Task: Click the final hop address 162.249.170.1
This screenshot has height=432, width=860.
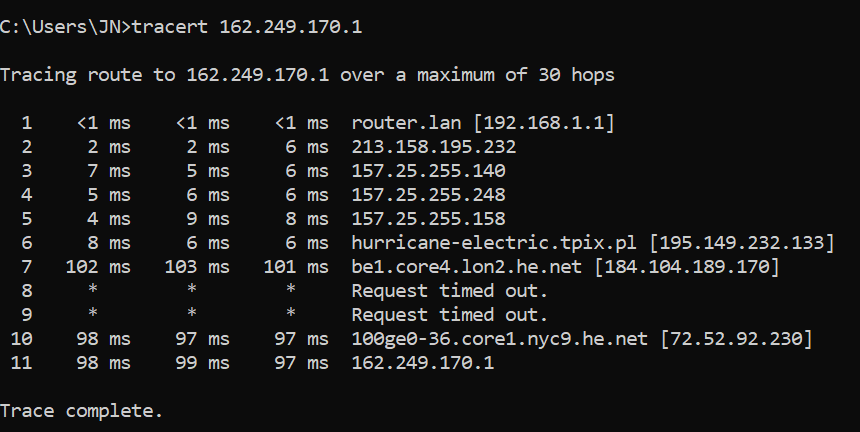Action: pos(423,363)
